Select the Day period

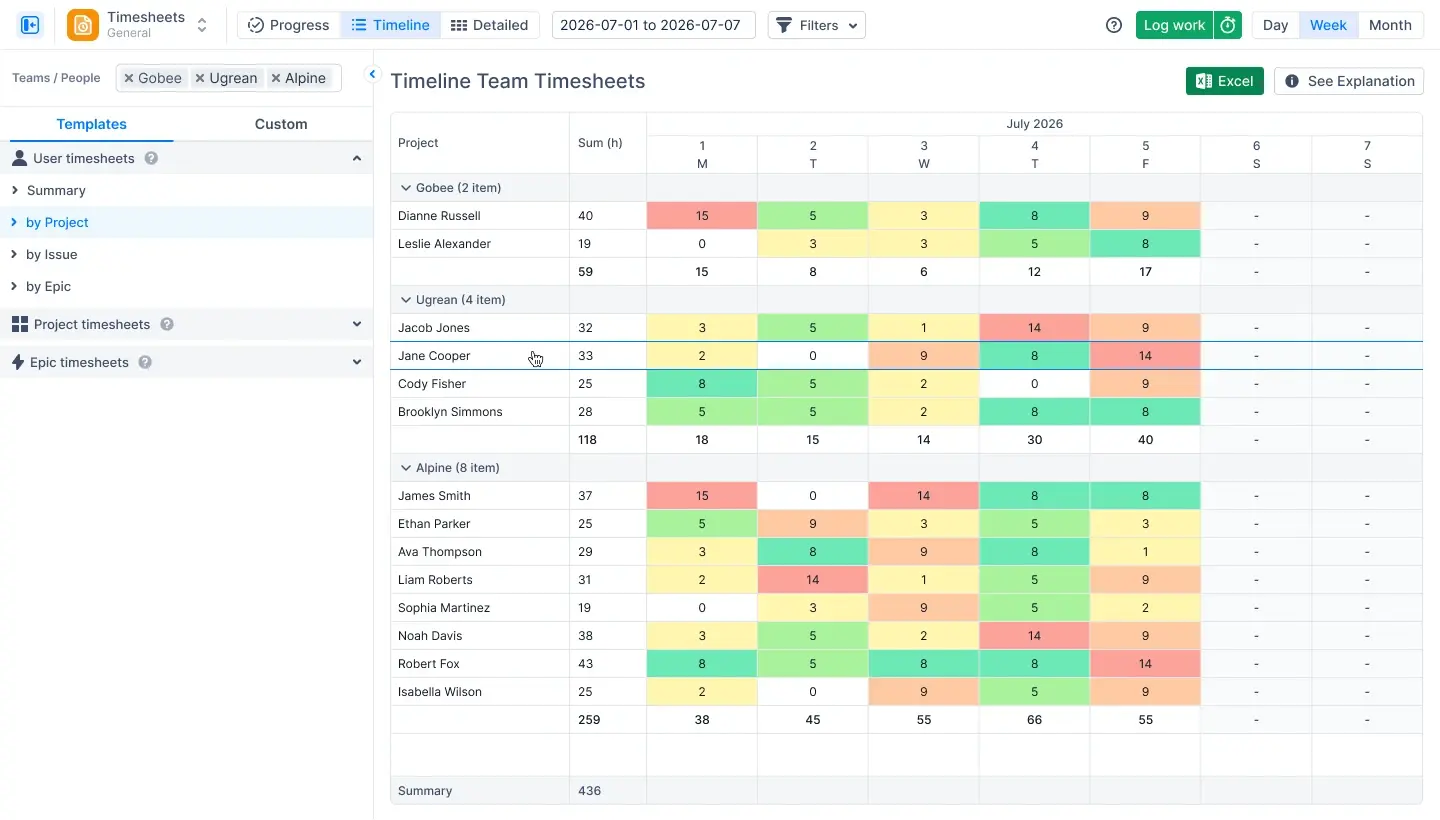click(x=1275, y=25)
